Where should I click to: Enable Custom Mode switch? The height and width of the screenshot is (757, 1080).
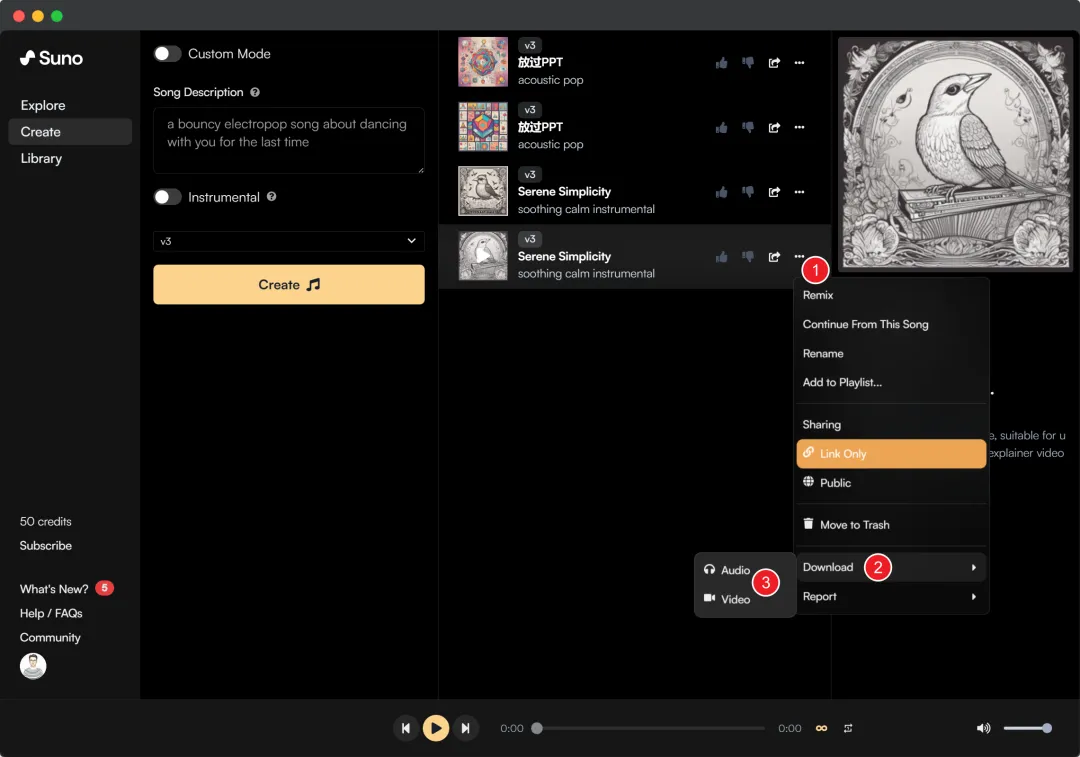click(x=167, y=54)
